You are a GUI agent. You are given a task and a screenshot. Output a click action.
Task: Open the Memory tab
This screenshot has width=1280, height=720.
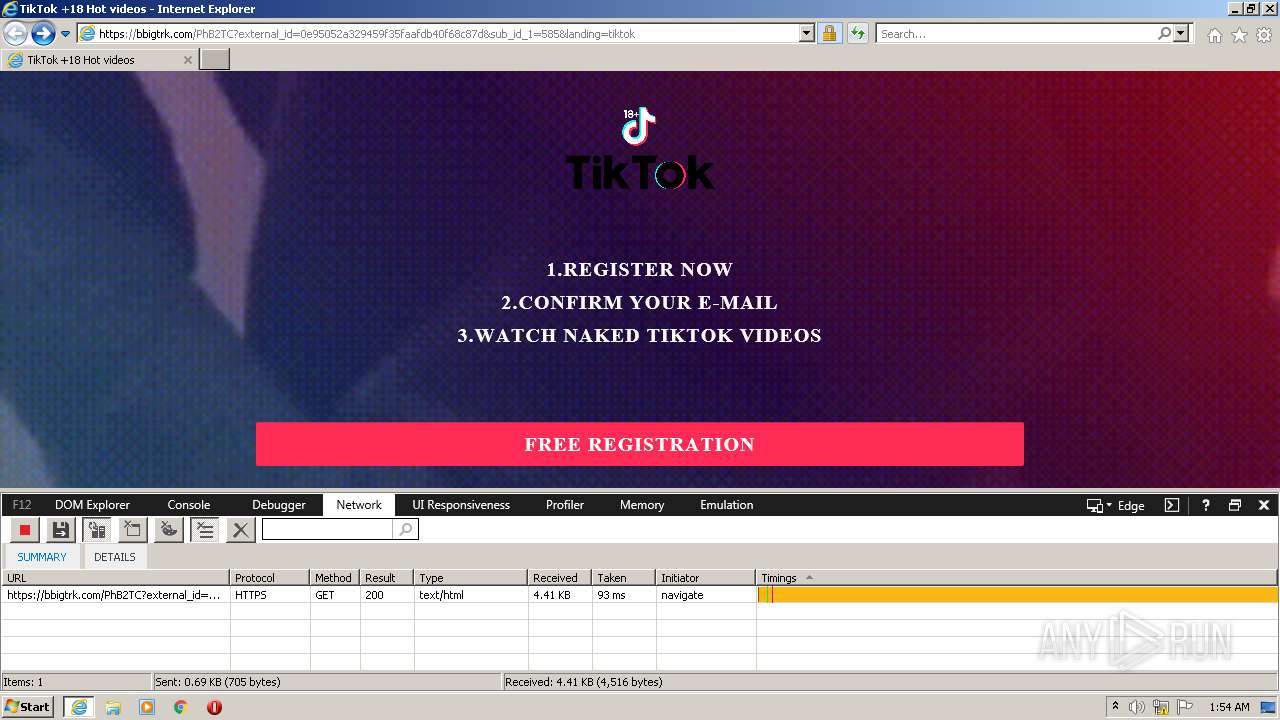[642, 505]
